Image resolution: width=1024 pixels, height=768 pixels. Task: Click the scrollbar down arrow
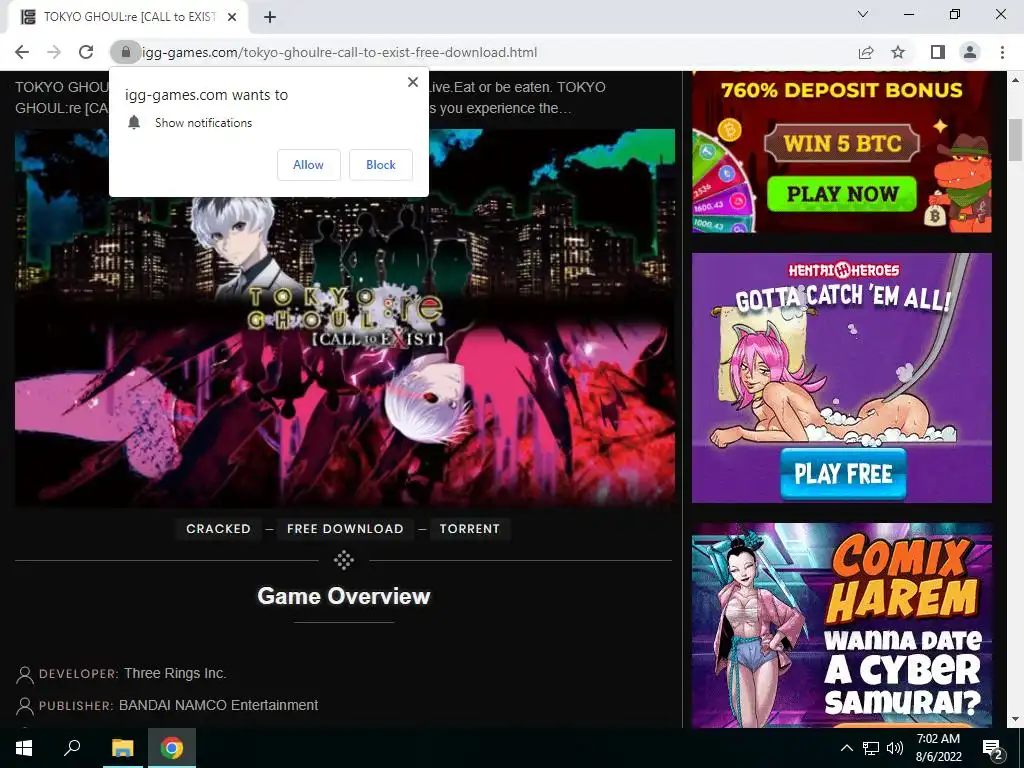[1016, 719]
